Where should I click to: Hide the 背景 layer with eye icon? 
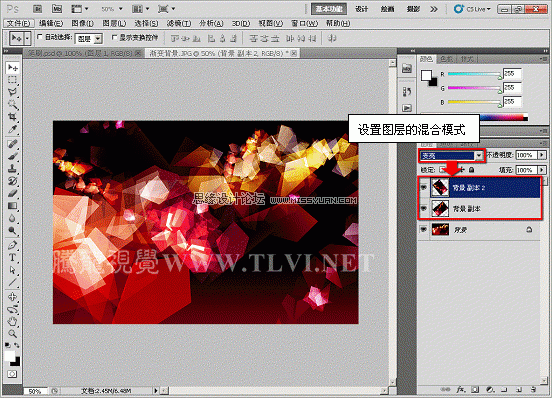(x=424, y=229)
